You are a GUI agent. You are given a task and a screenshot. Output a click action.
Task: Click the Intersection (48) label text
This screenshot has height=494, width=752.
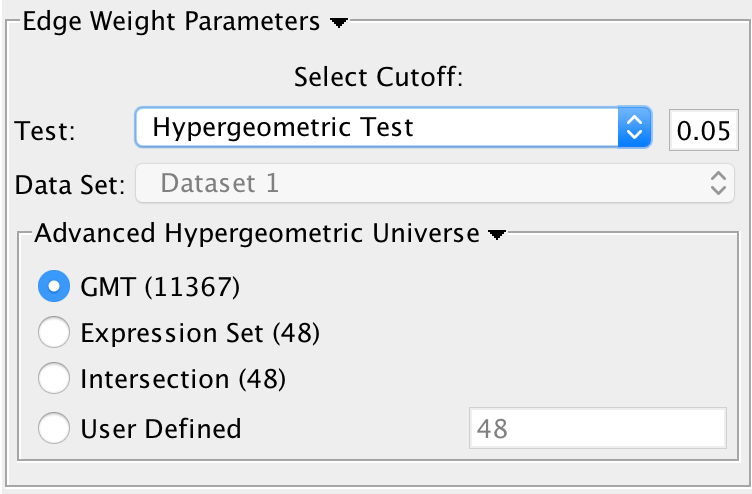(x=183, y=380)
